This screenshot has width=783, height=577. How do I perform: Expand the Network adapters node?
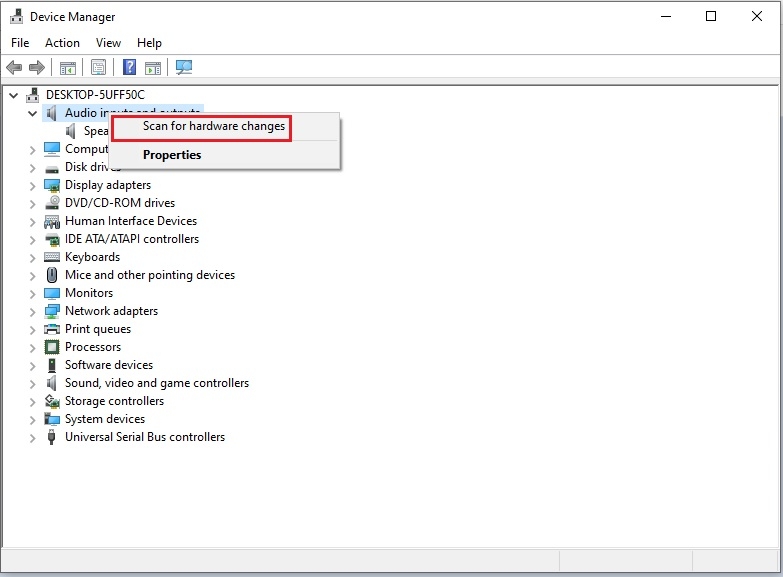(32, 312)
